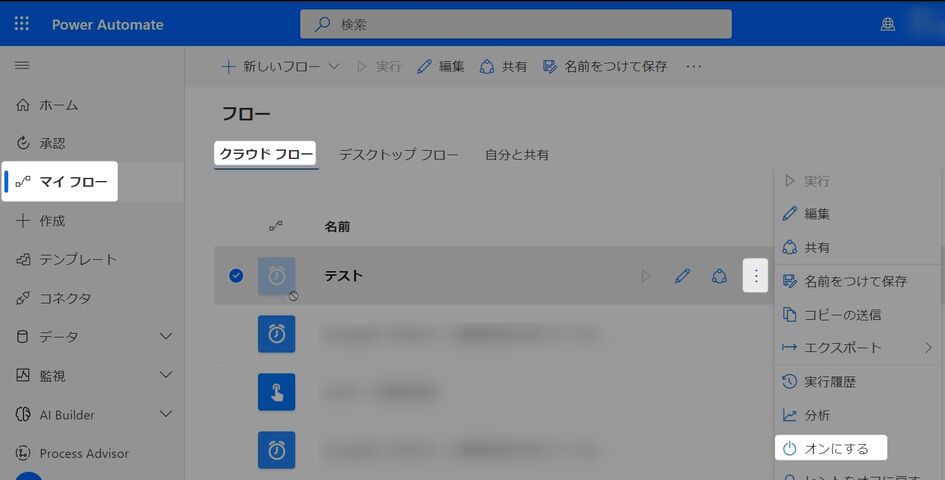The height and width of the screenshot is (480, 945).
Task: Click the vertical ellipsis in テスト row
Action: [x=756, y=276]
